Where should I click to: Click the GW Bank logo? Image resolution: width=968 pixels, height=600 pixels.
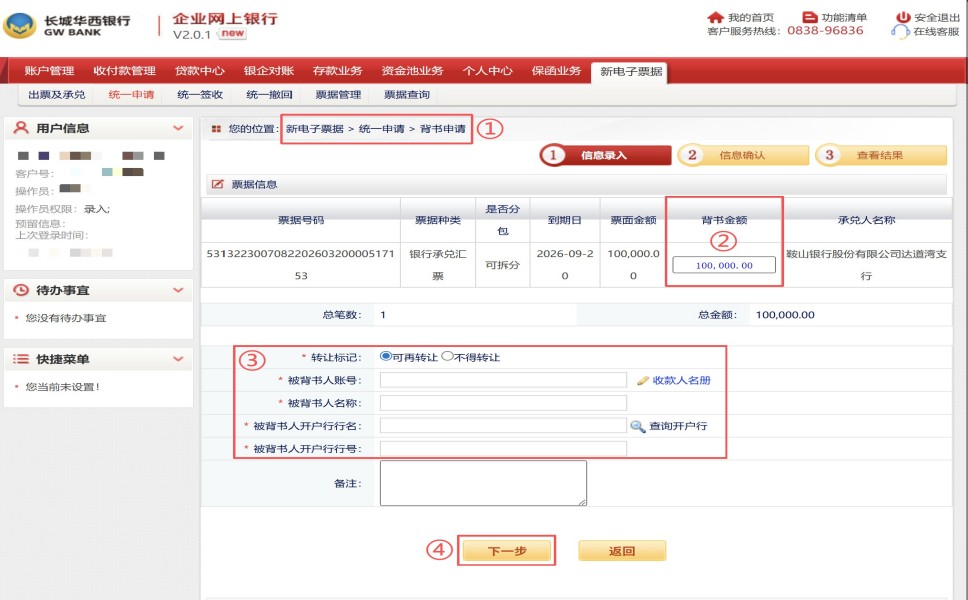pyautogui.click(x=20, y=25)
